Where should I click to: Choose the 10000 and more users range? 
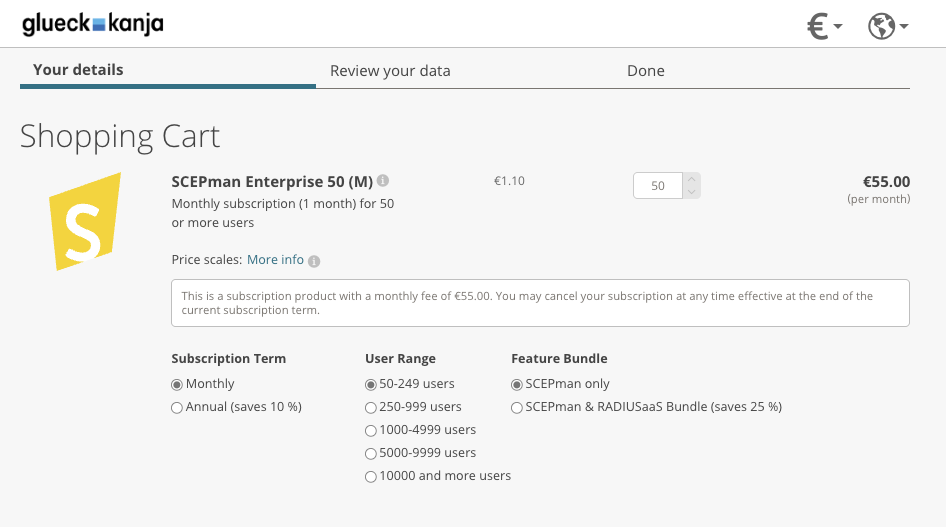click(371, 476)
